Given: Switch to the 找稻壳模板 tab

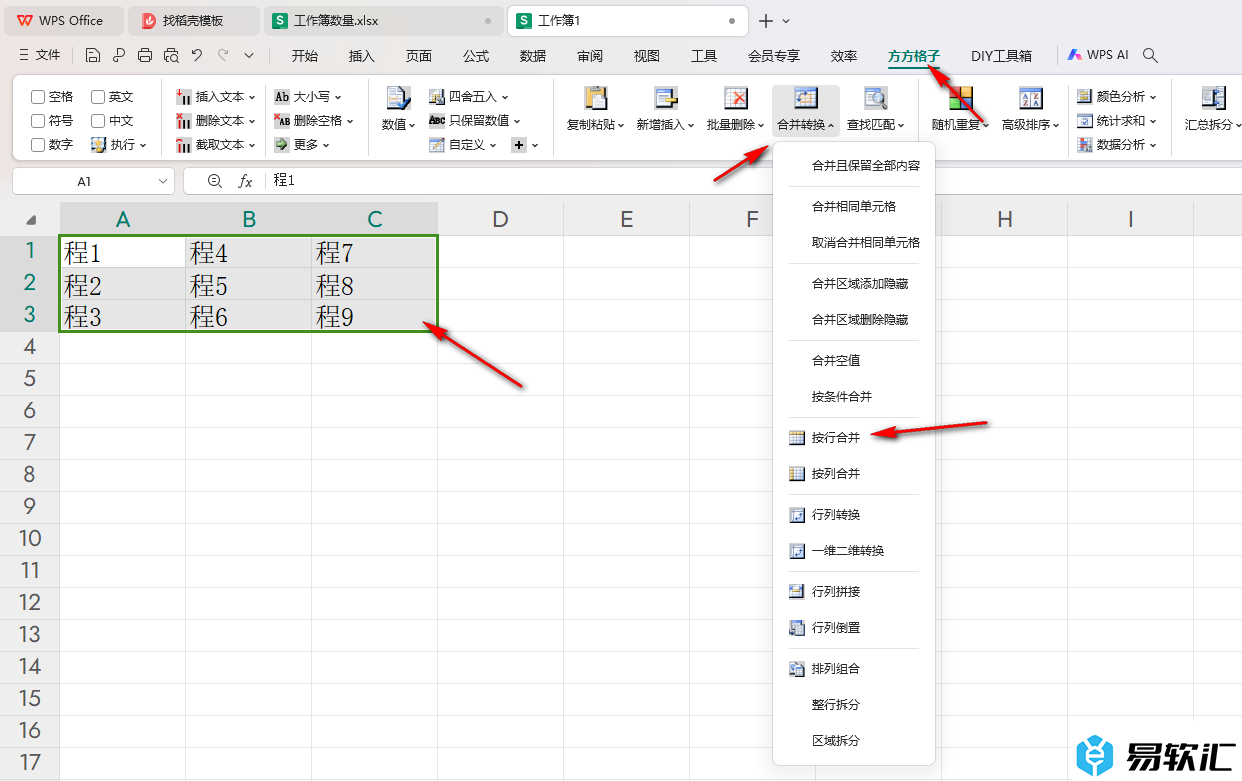Looking at the screenshot, I should (x=194, y=21).
